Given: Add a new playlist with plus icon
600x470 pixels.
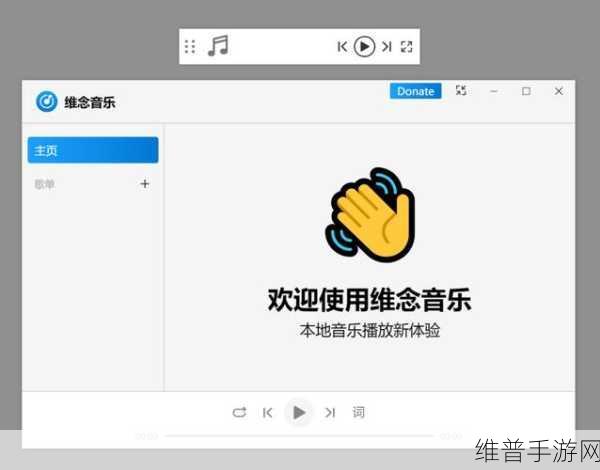Looking at the screenshot, I should click(x=145, y=184).
